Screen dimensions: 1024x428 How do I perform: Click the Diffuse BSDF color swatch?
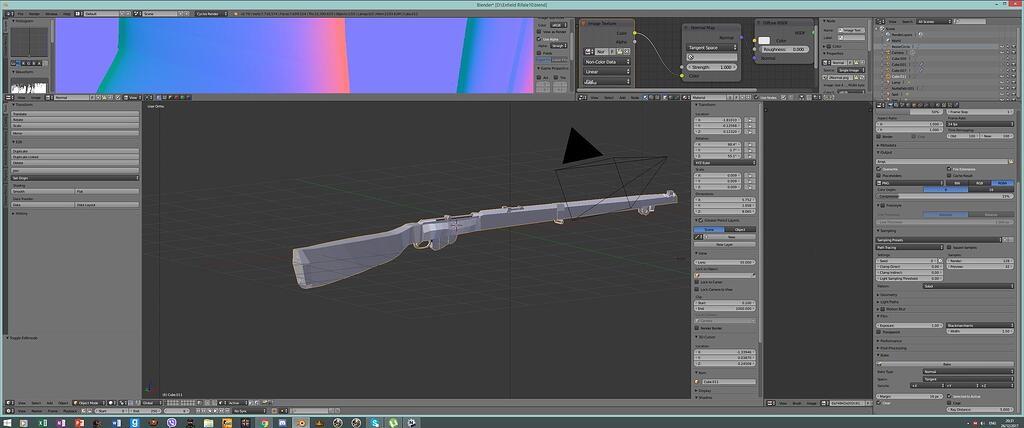tap(764, 41)
